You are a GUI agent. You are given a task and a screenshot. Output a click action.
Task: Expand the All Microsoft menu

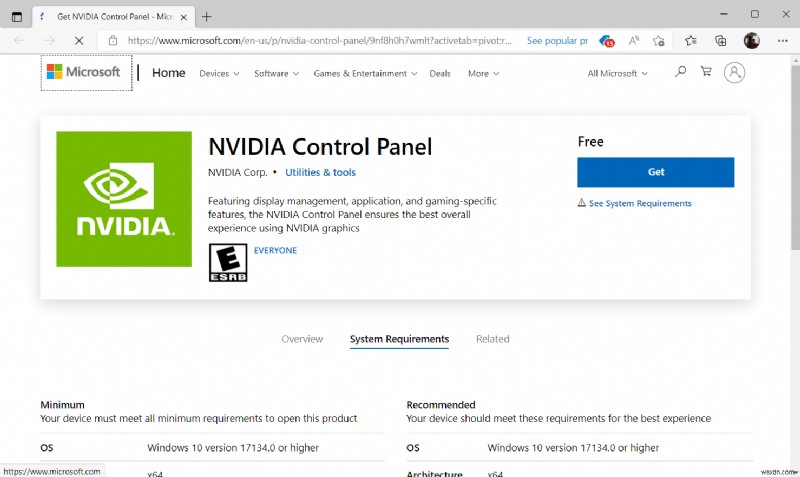coord(617,73)
